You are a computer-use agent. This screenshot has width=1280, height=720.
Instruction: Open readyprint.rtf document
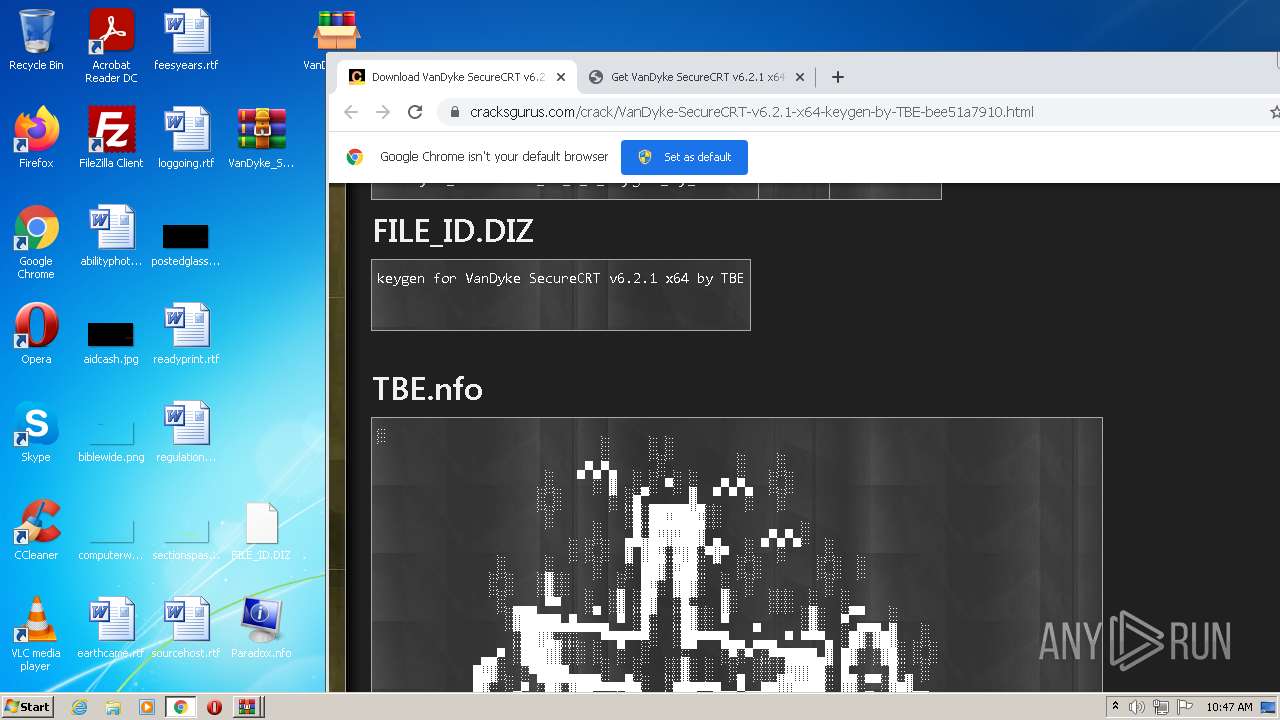186,334
